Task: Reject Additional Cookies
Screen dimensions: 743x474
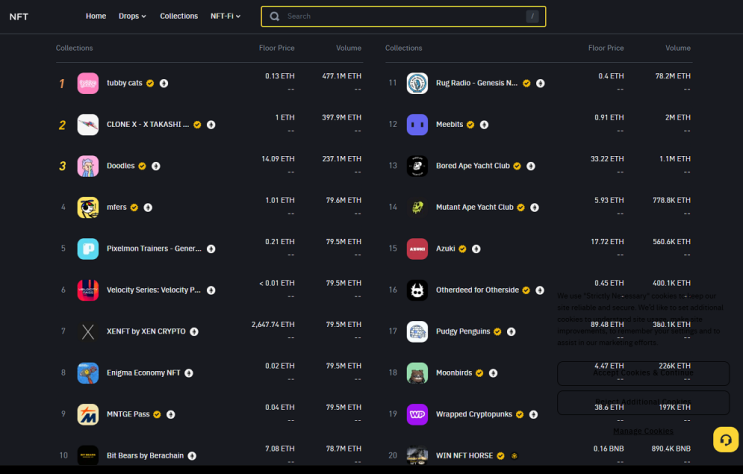Action: 643,402
